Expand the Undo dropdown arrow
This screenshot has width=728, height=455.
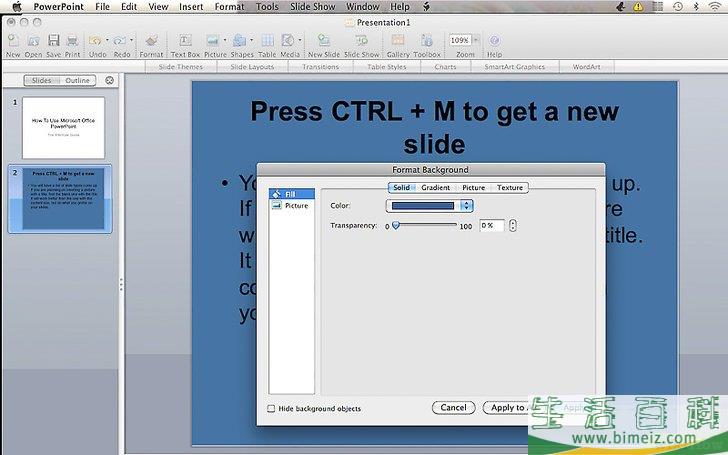[107, 40]
